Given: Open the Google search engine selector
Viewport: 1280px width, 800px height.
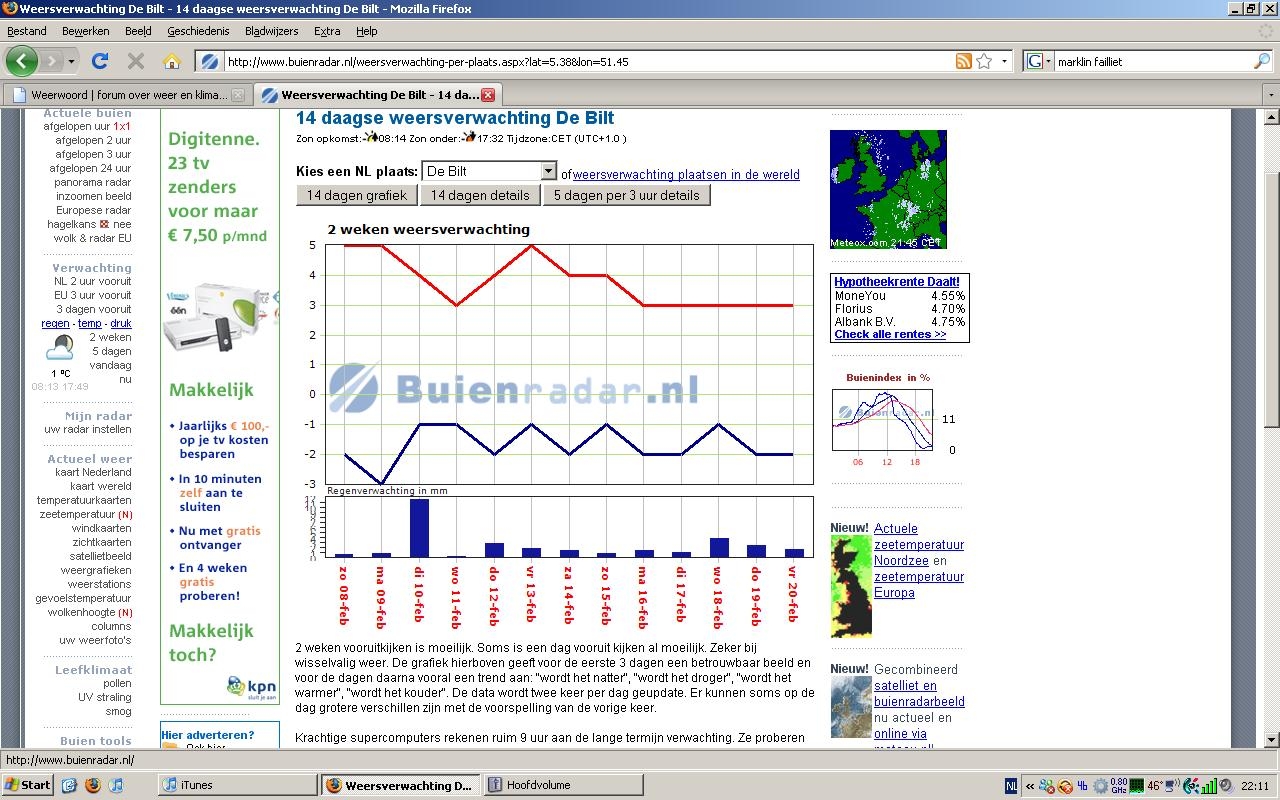Looking at the screenshot, I should (x=1039, y=61).
